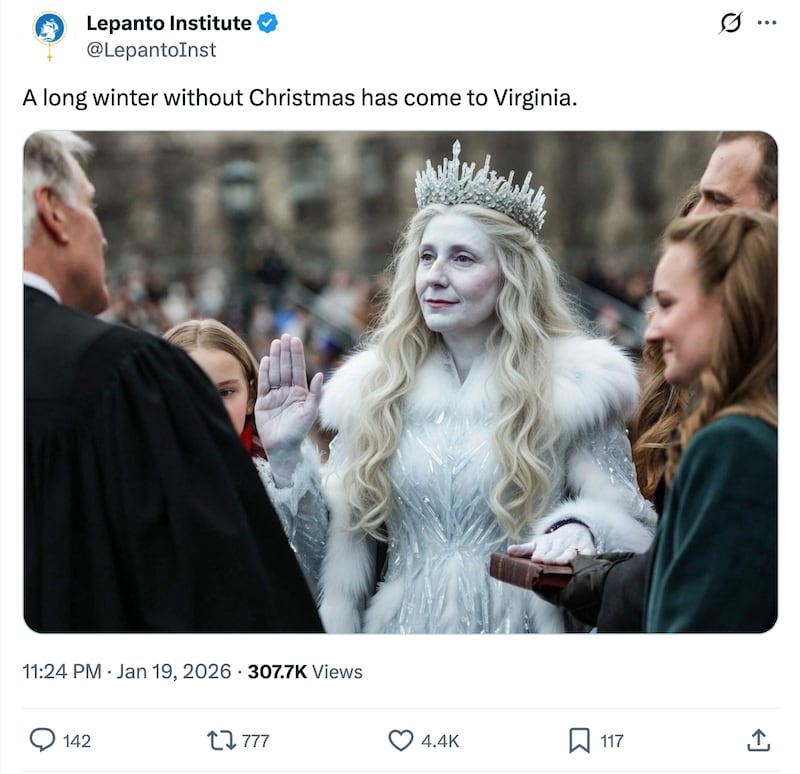Click the 142 replies count
The height and width of the screenshot is (774, 800).
tap(77, 741)
